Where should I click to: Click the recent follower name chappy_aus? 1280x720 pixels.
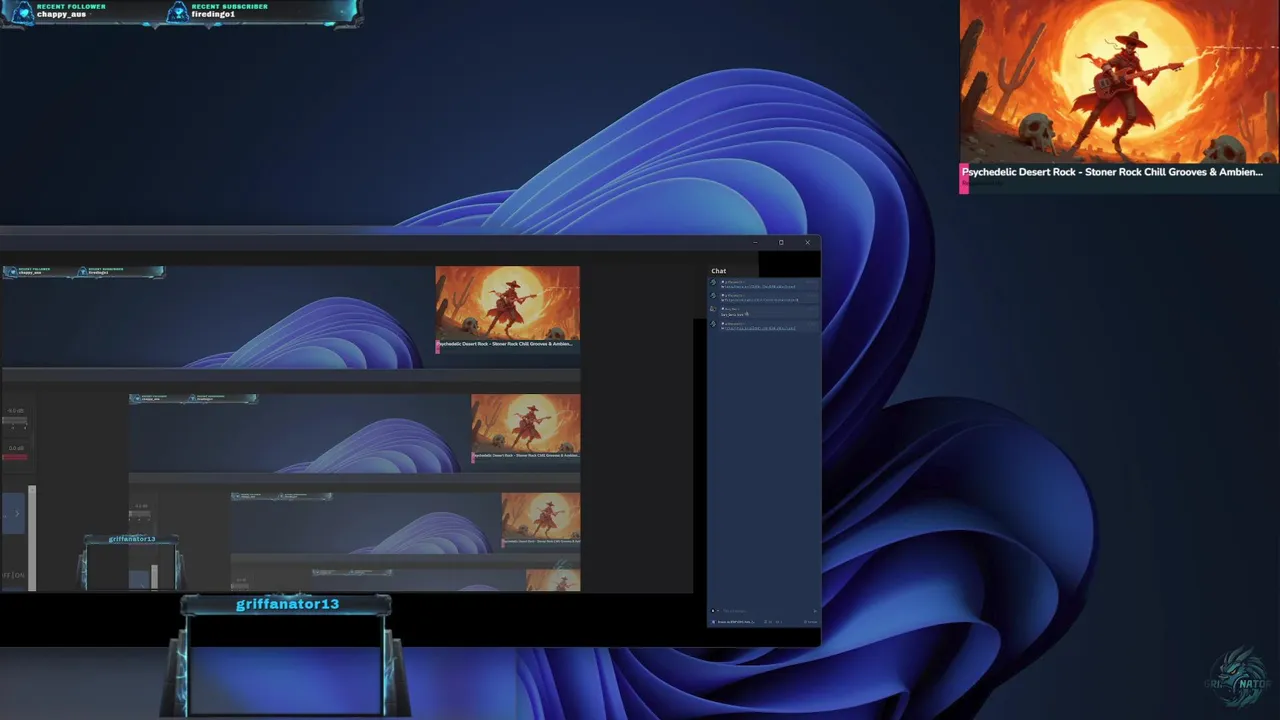pyautogui.click(x=62, y=15)
